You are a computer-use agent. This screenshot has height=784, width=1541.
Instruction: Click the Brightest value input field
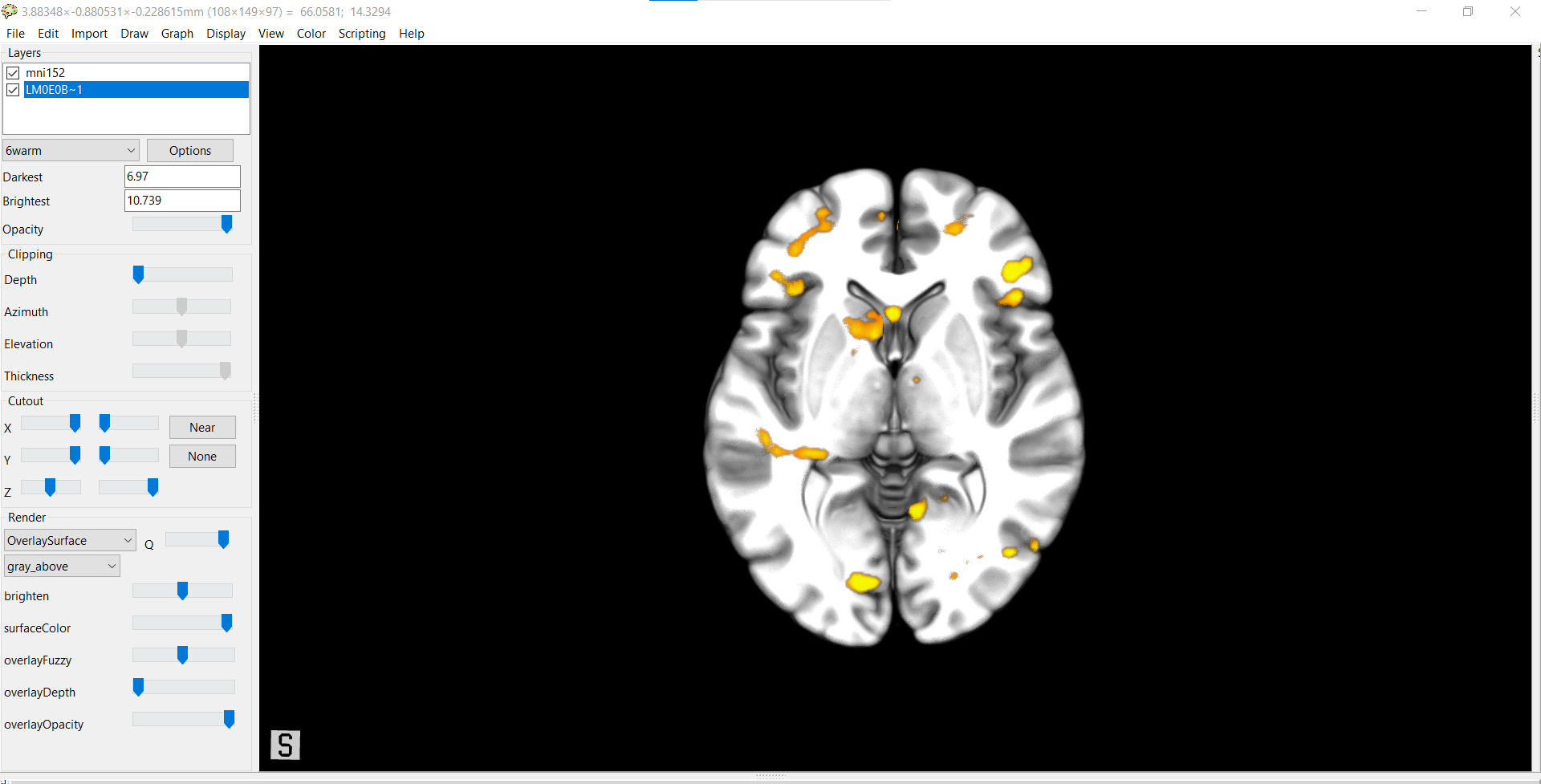[182, 201]
